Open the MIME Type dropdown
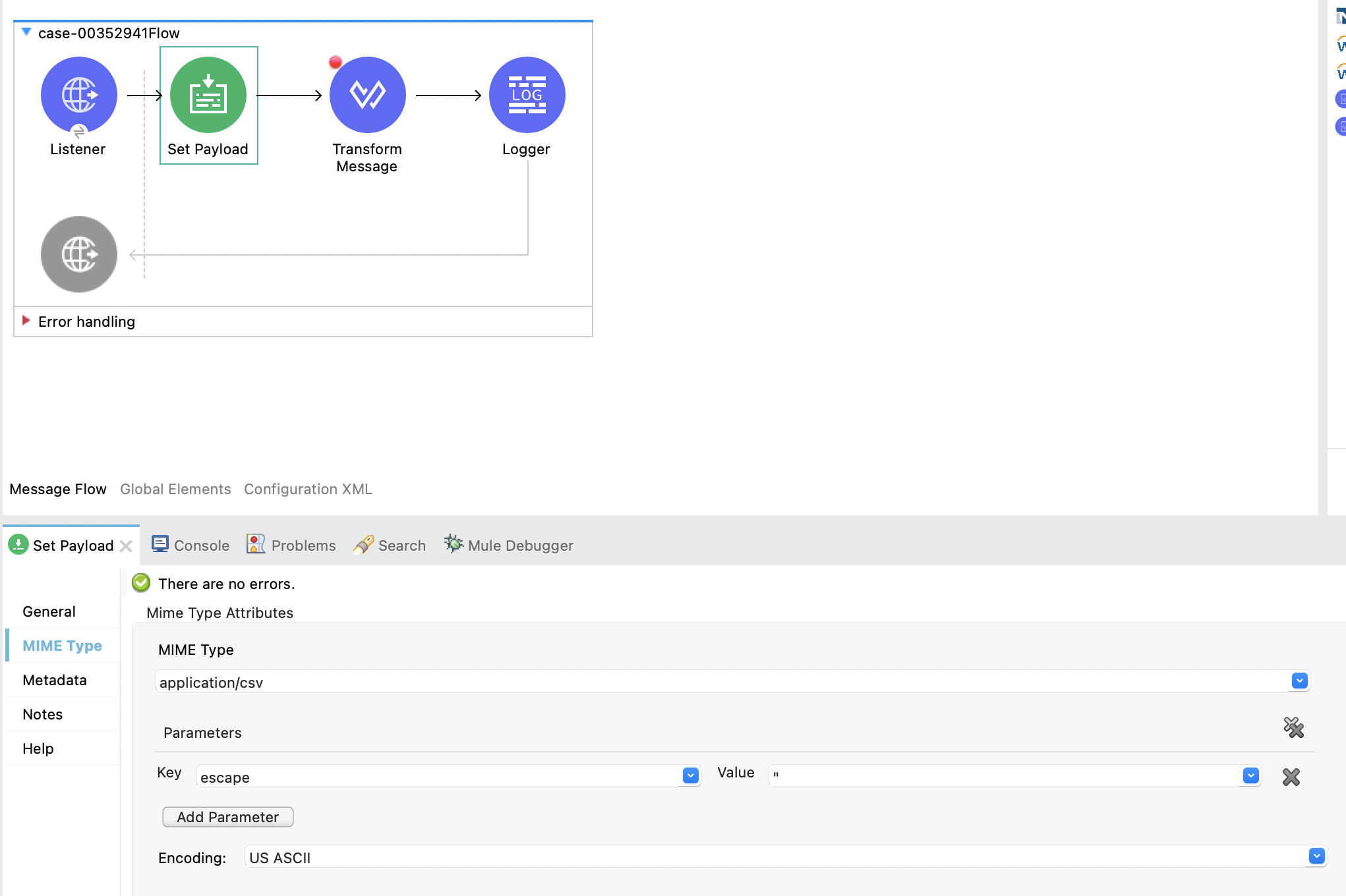 tap(1299, 681)
